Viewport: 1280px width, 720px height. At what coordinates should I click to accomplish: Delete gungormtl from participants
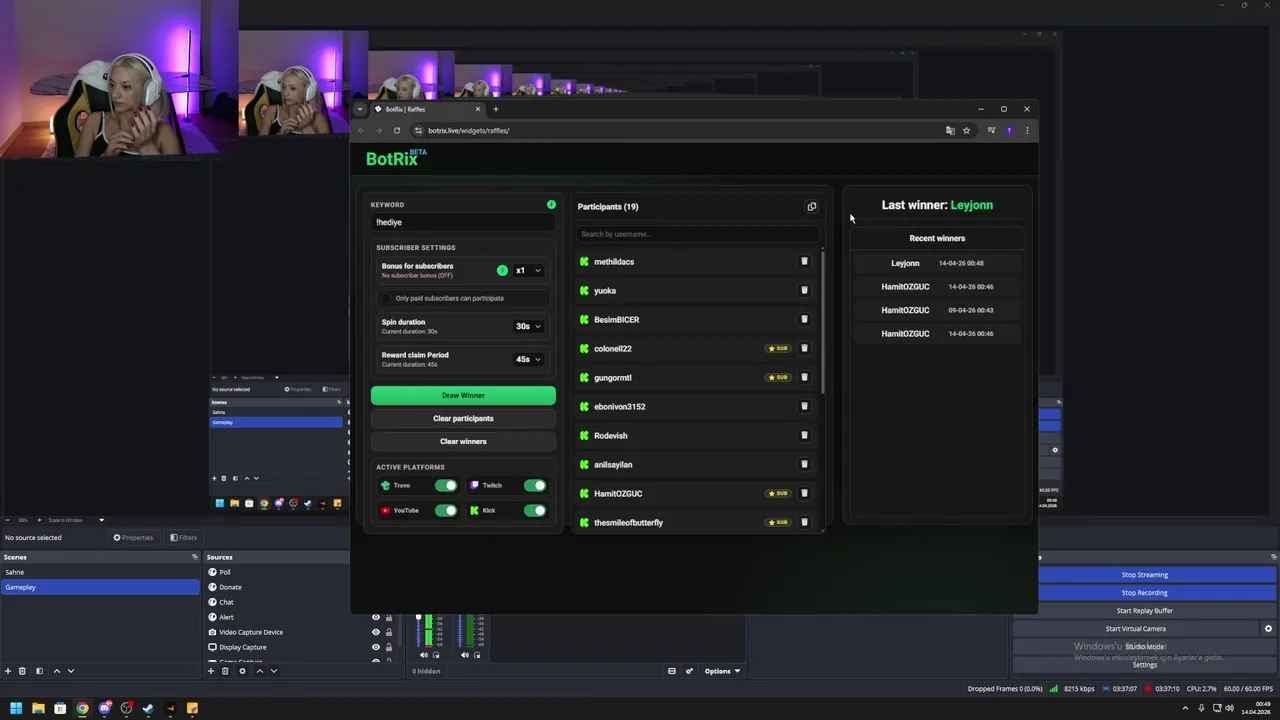click(x=804, y=378)
